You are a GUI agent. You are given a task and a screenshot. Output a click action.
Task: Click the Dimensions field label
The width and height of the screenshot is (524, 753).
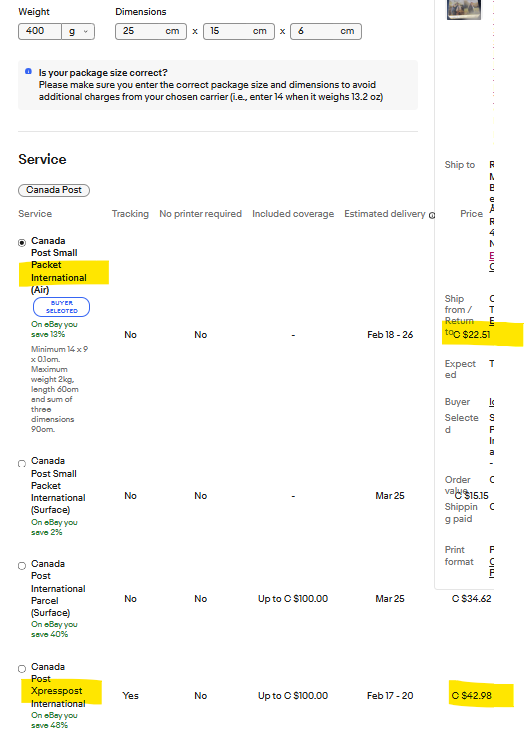click(x=141, y=12)
